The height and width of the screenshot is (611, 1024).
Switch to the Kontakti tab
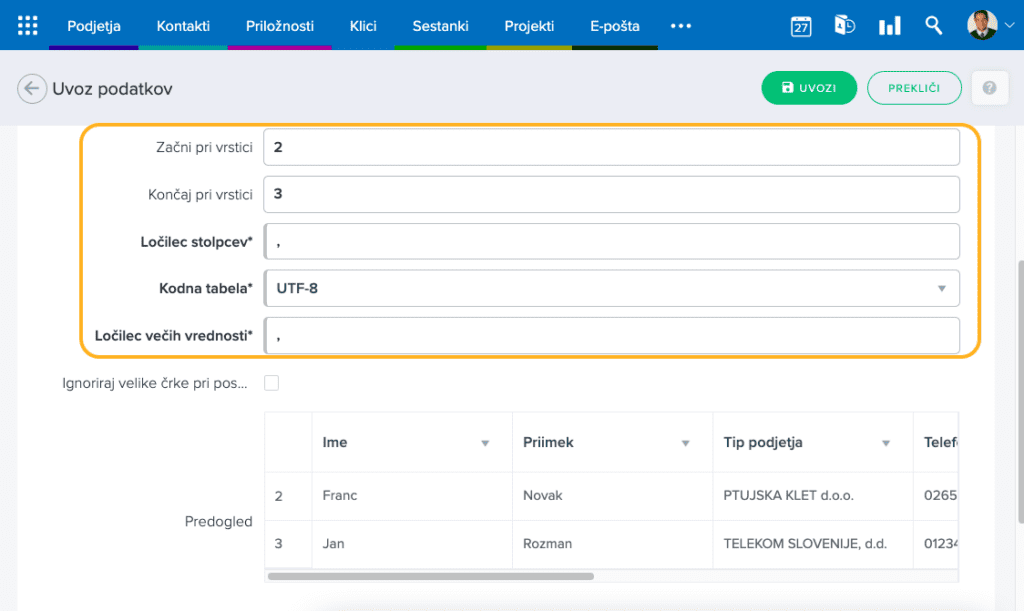tap(183, 26)
